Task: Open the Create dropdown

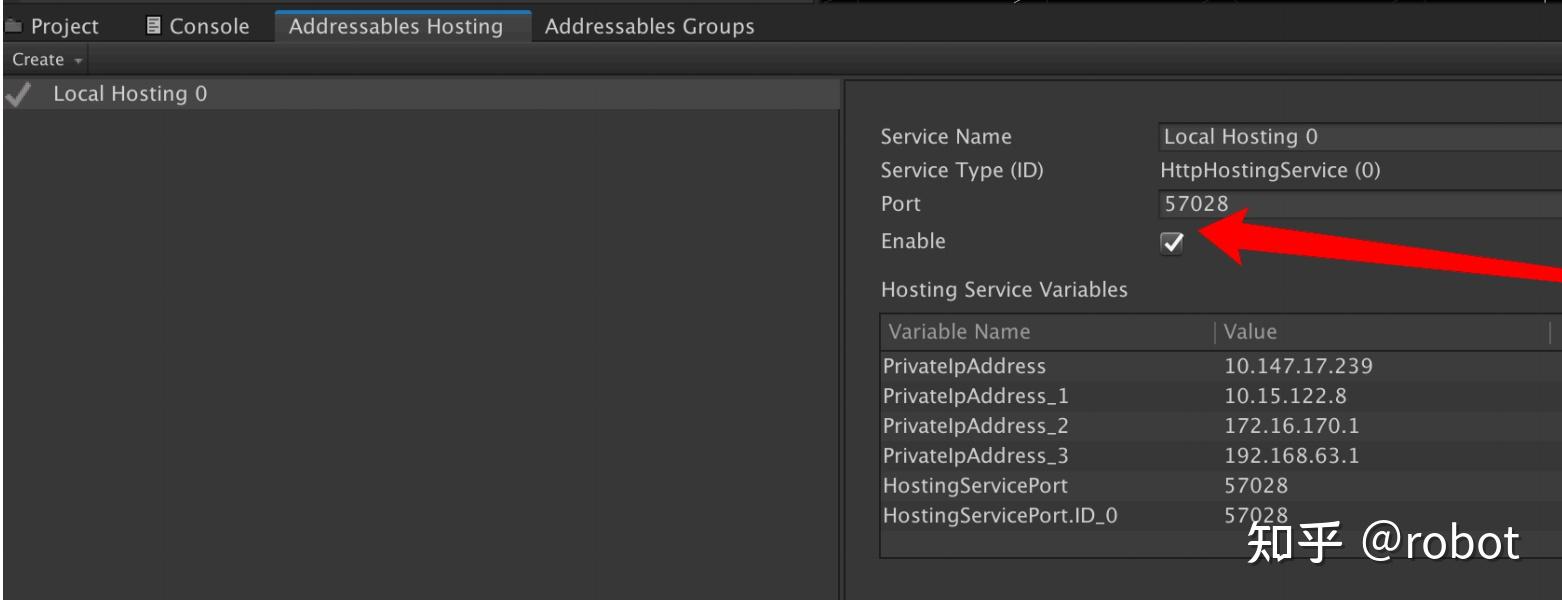Action: coord(40,60)
